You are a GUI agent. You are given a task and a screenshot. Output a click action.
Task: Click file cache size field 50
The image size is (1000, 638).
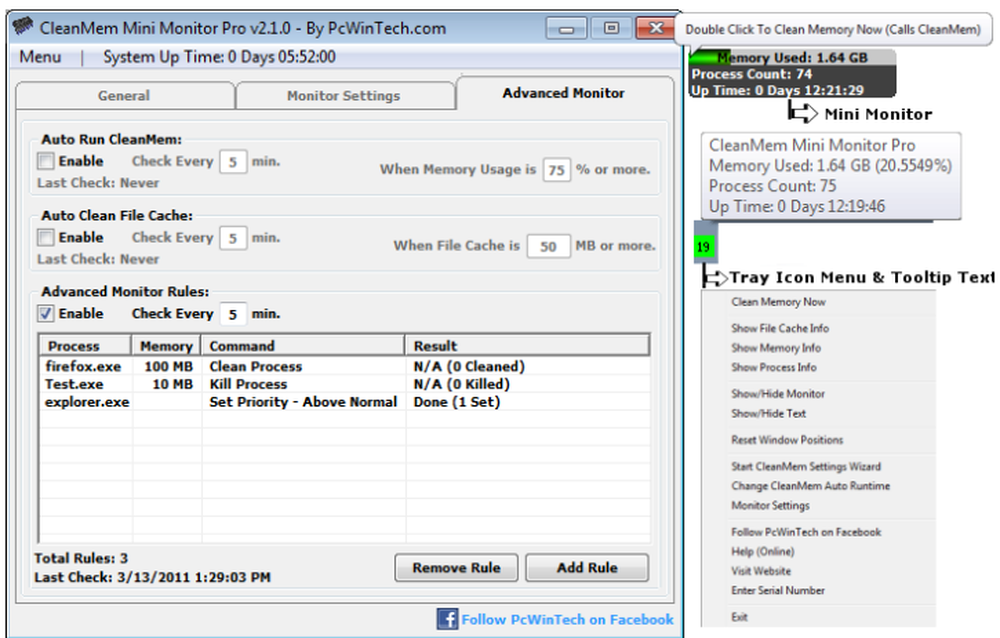pyautogui.click(x=548, y=246)
